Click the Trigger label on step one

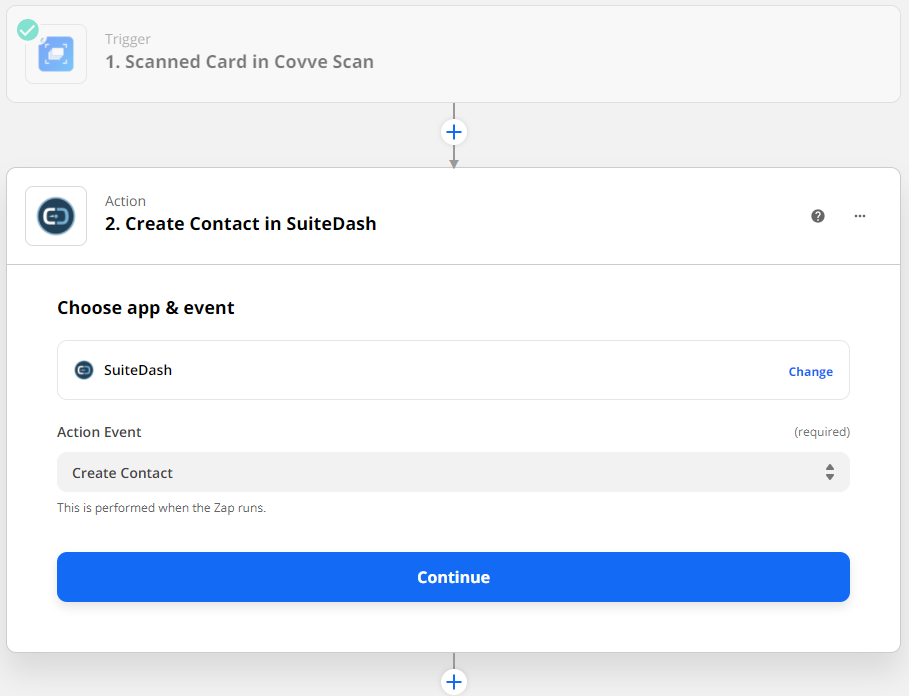pos(128,39)
